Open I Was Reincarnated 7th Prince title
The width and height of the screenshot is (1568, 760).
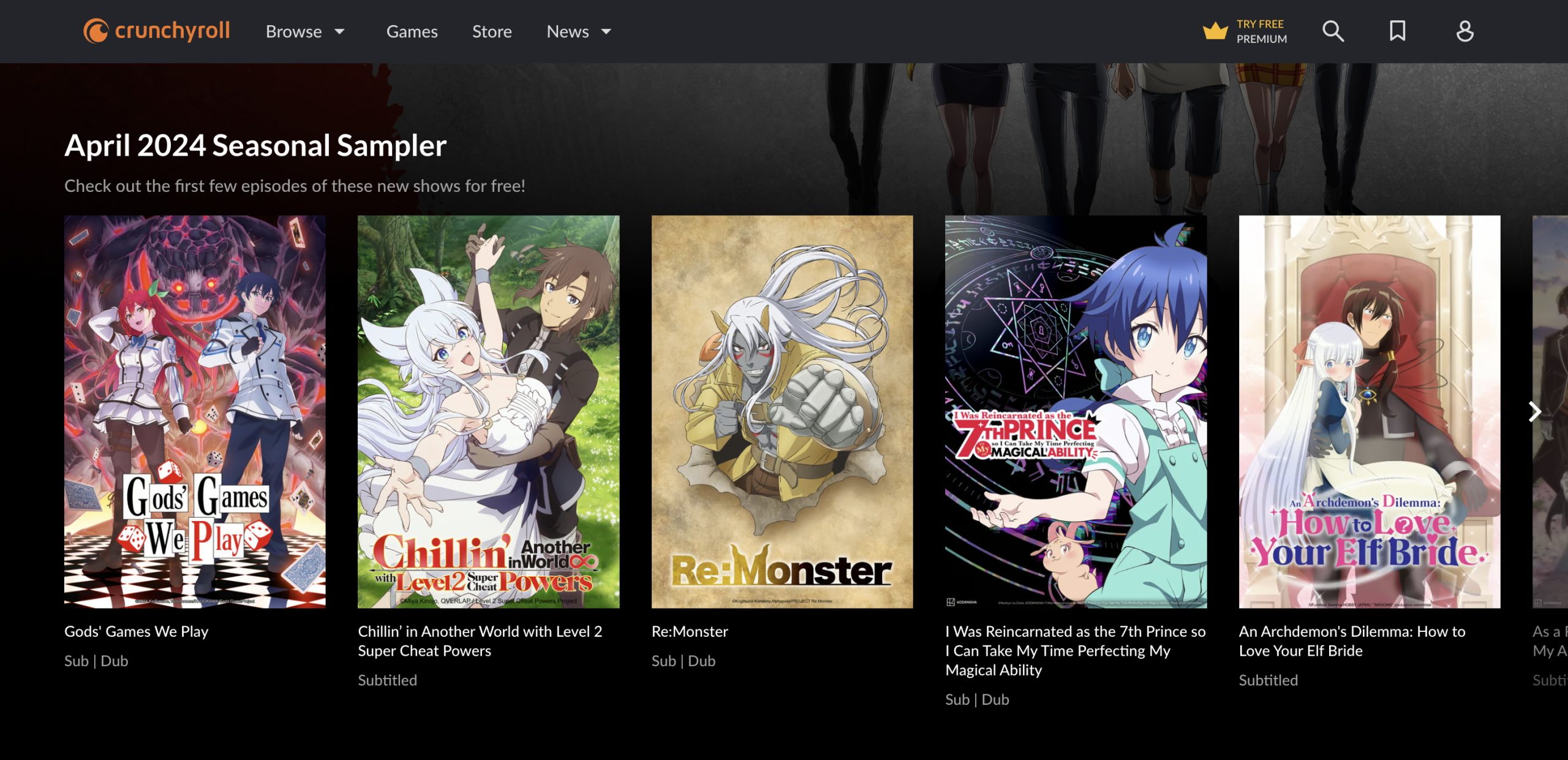tap(1075, 650)
